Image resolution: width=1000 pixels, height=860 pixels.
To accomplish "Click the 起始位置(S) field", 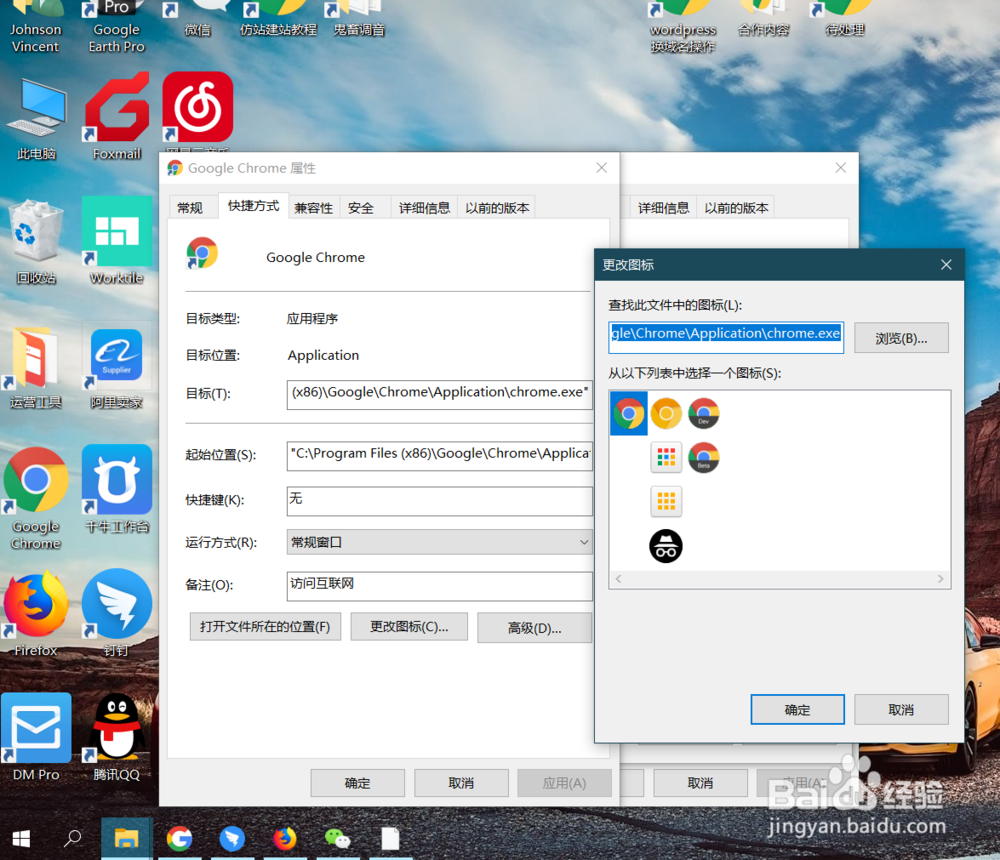I will 439,455.
